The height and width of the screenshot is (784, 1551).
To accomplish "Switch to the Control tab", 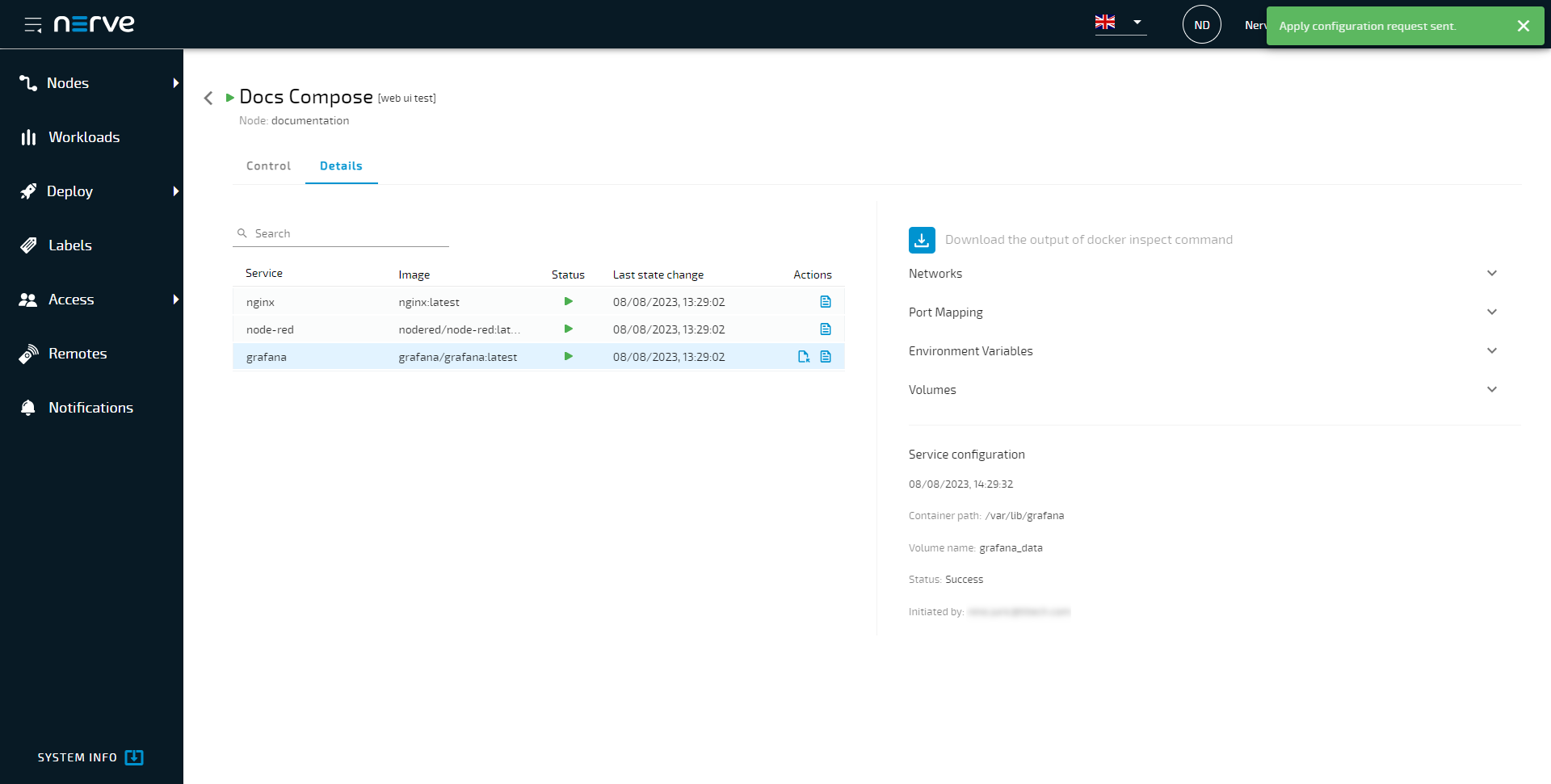I will 267,166.
